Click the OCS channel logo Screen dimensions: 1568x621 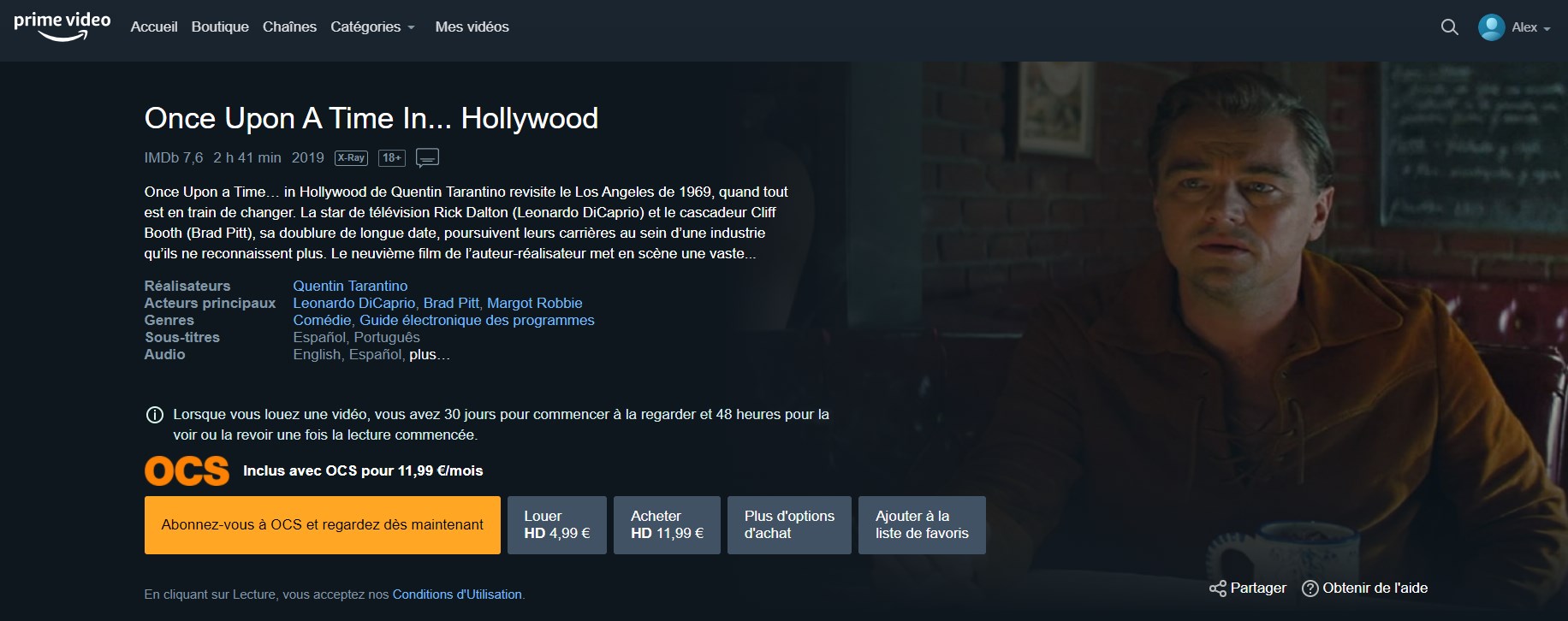click(x=187, y=471)
